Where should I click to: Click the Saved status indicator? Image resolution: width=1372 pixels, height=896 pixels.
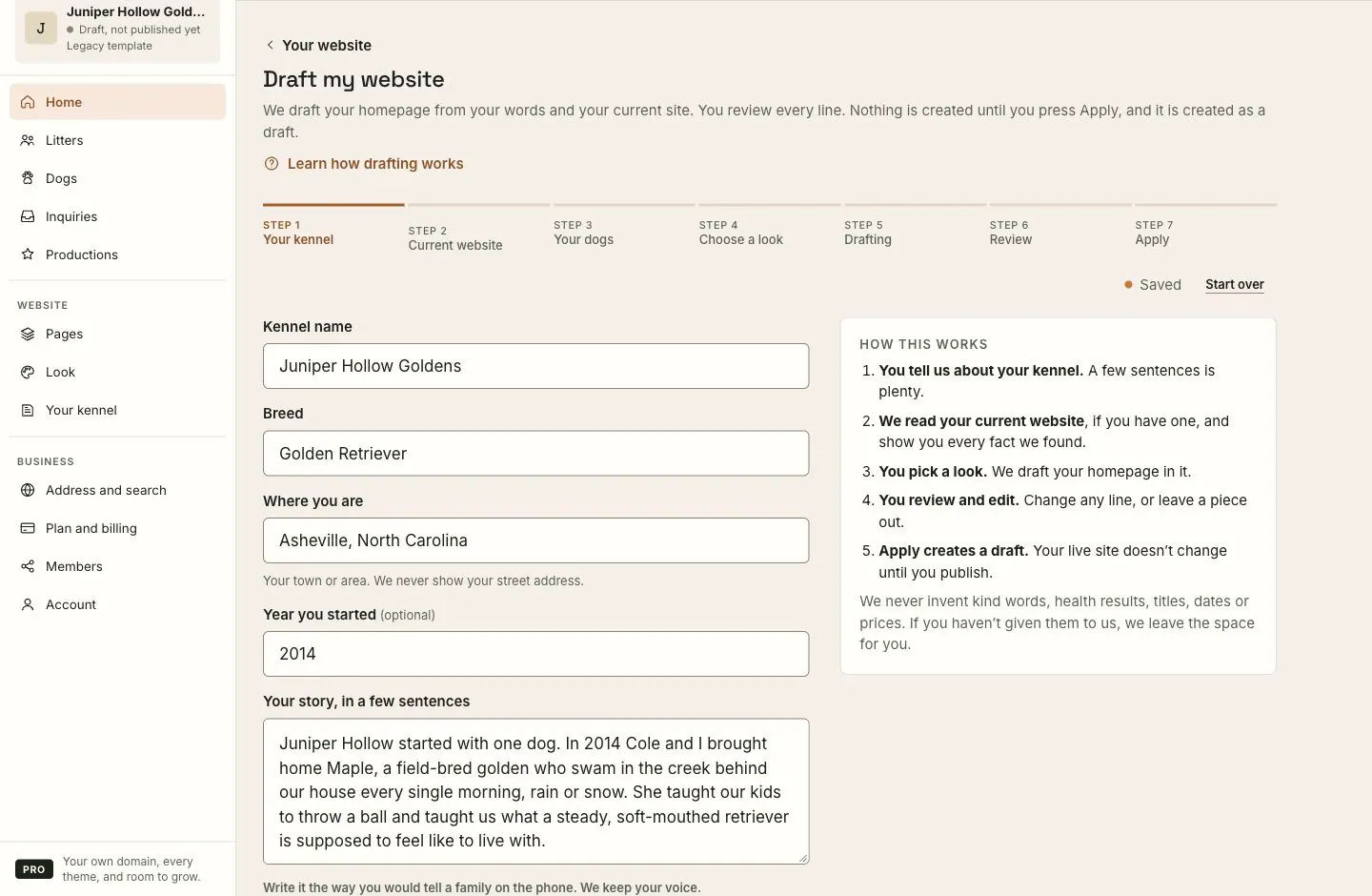point(1153,284)
